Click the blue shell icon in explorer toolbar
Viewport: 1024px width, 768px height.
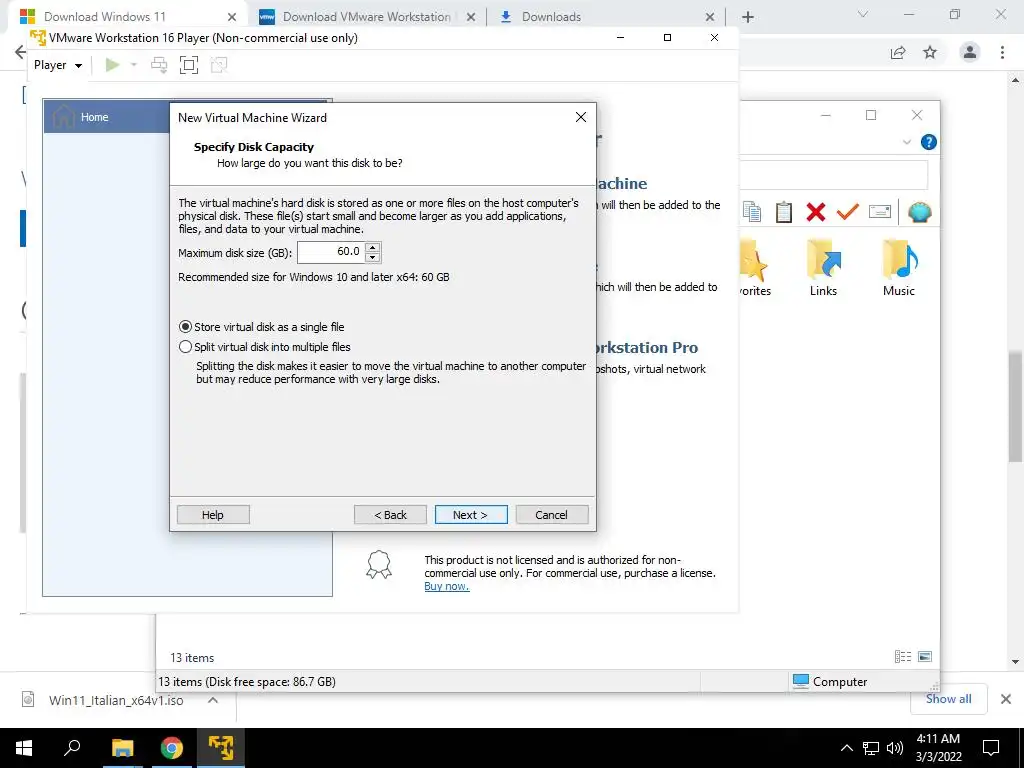point(920,212)
